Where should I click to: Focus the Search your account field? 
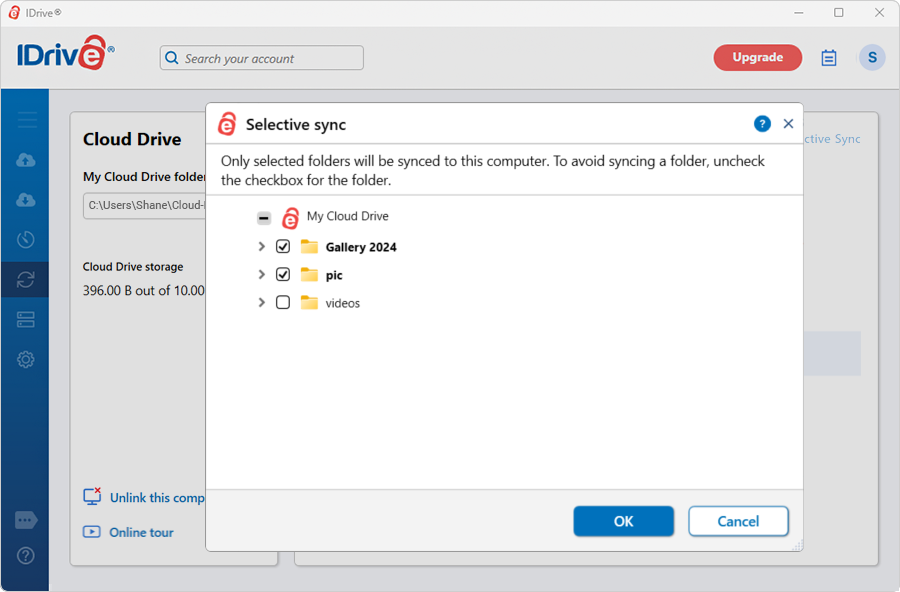tap(262, 58)
